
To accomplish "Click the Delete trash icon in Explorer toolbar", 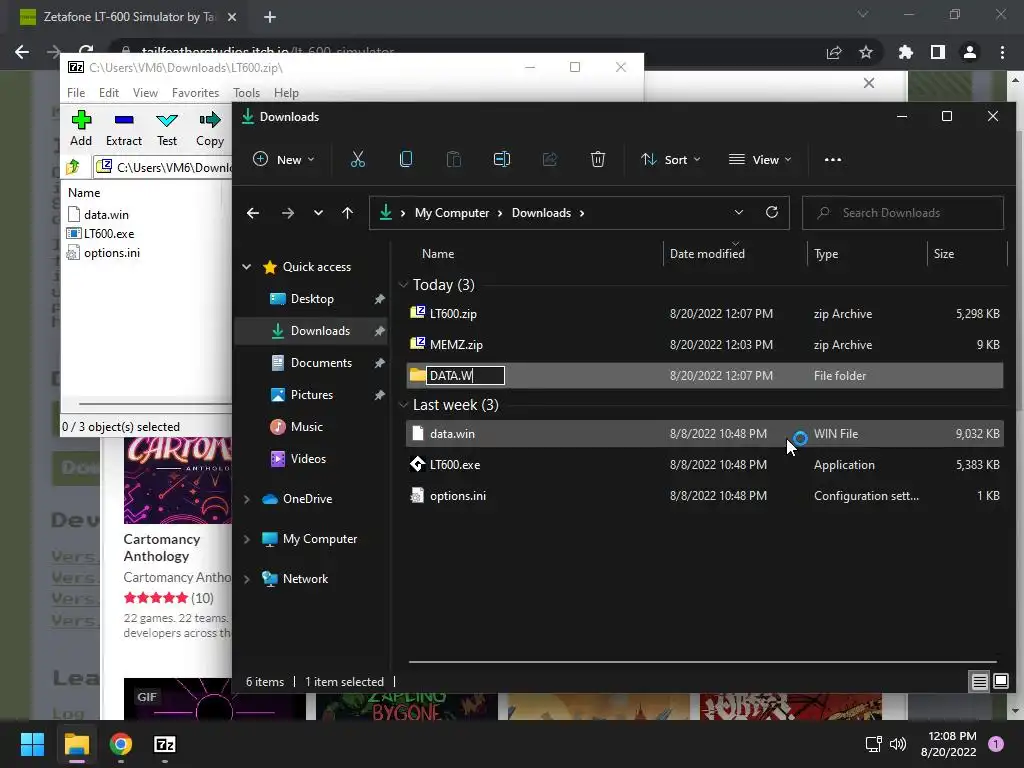I will [x=598, y=159].
